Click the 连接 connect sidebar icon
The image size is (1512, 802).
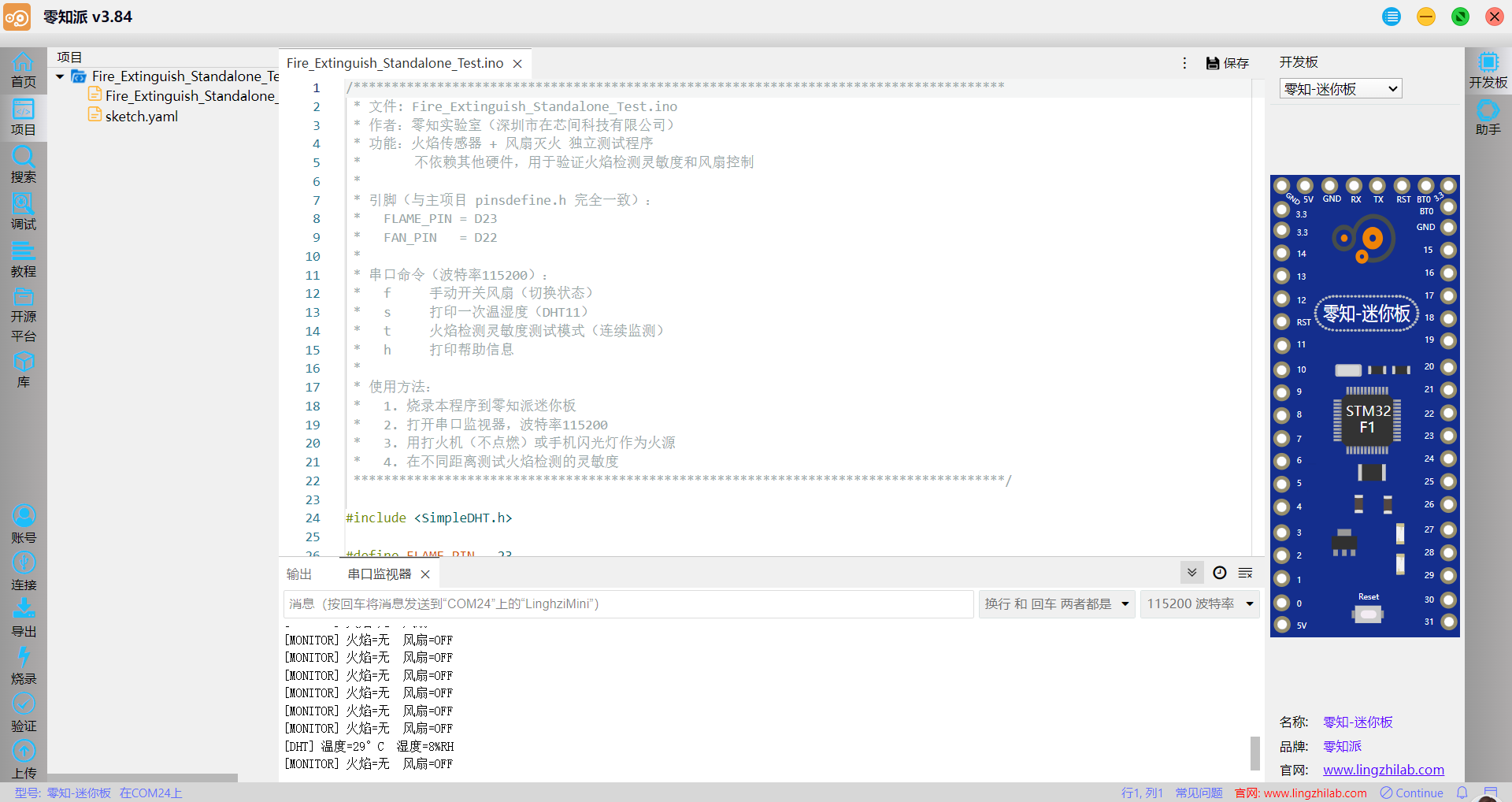click(24, 572)
